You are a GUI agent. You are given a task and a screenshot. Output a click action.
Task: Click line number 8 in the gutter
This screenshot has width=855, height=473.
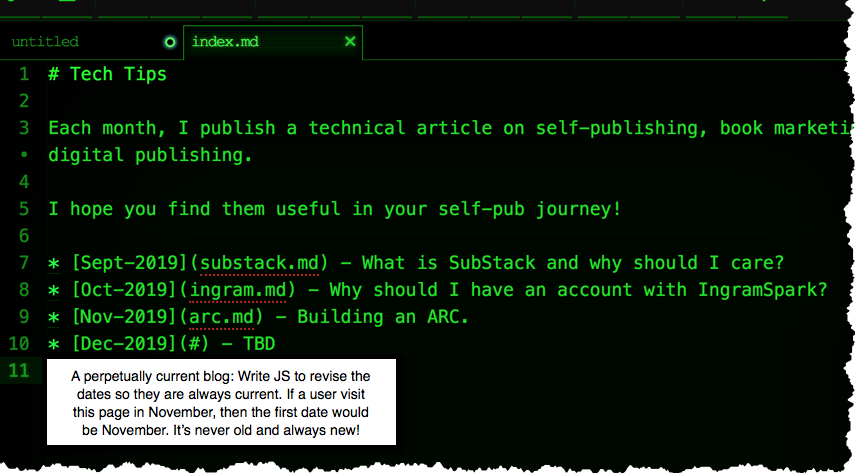click(23, 290)
